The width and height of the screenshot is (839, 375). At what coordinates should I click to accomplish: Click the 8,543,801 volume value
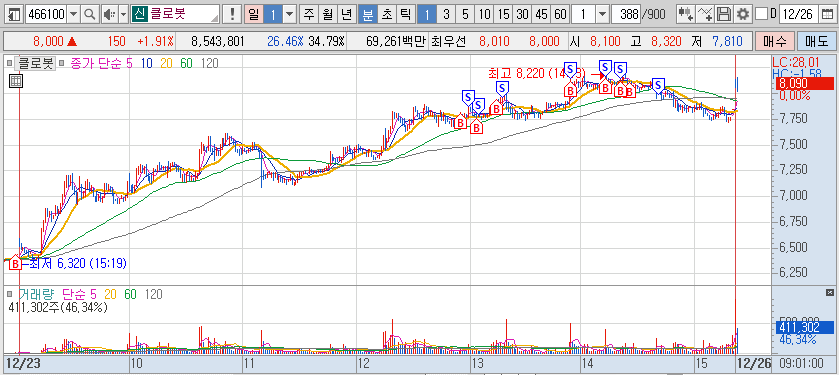point(217,41)
